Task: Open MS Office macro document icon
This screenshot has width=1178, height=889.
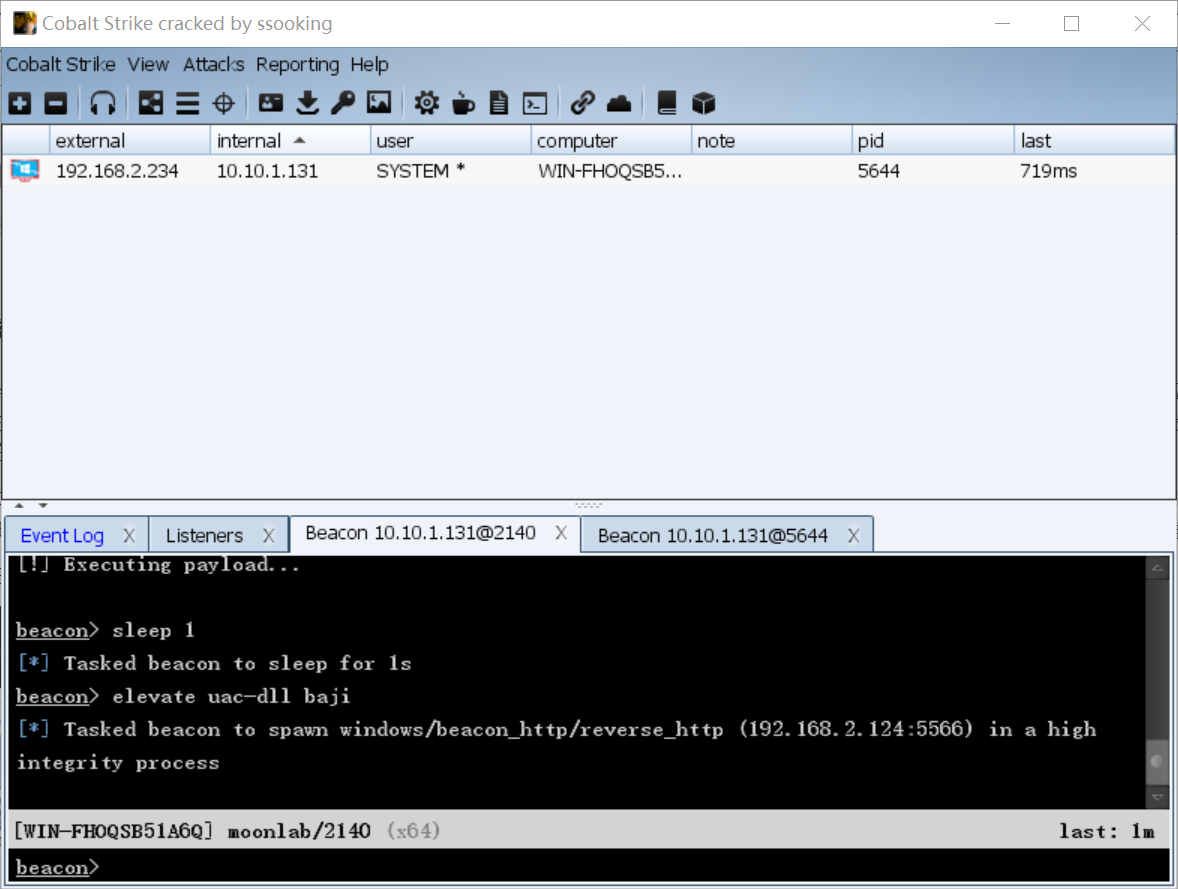Action: coord(499,103)
